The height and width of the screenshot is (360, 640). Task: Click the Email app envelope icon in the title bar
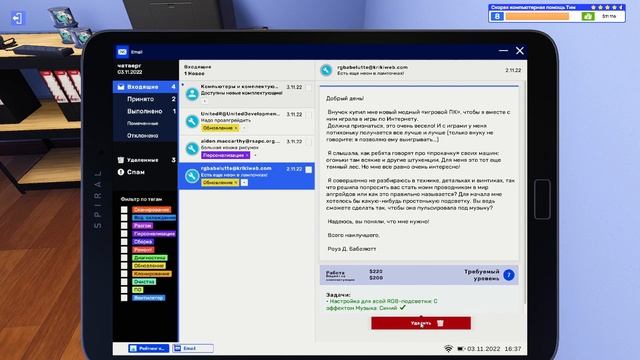coord(122,52)
